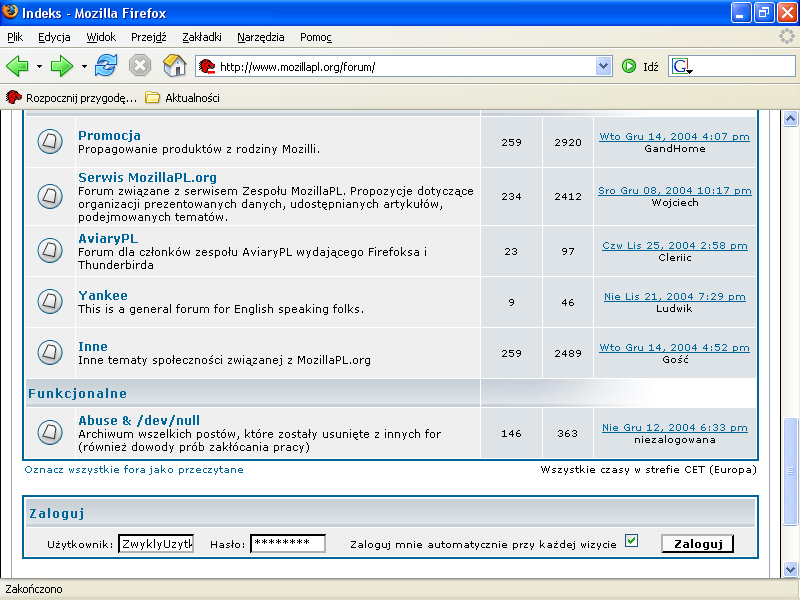Screen dimensions: 800x600
Task: Click topic count 234 in Serwis row
Action: coord(511,196)
